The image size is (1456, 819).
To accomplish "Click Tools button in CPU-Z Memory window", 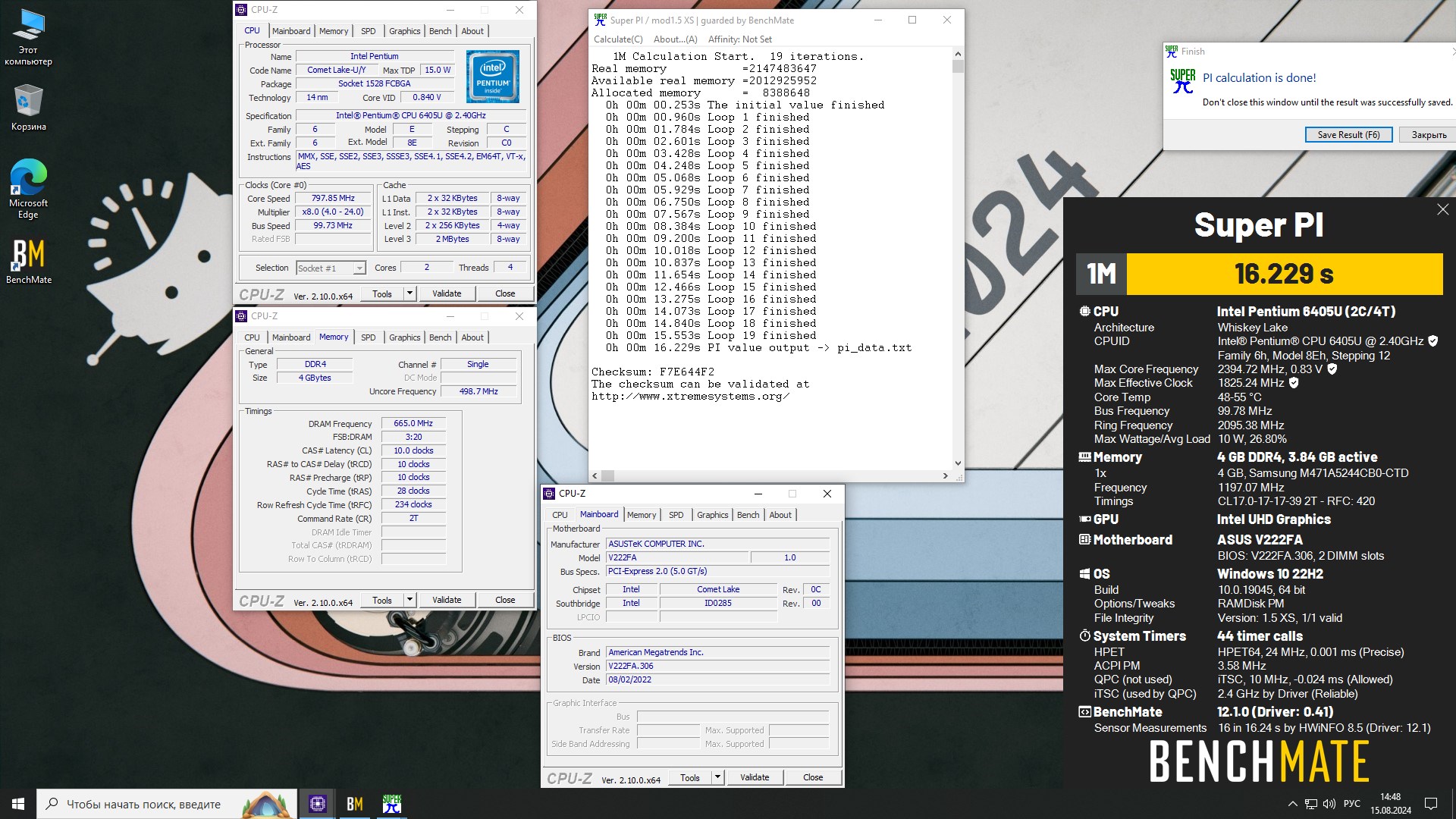I will click(x=382, y=600).
